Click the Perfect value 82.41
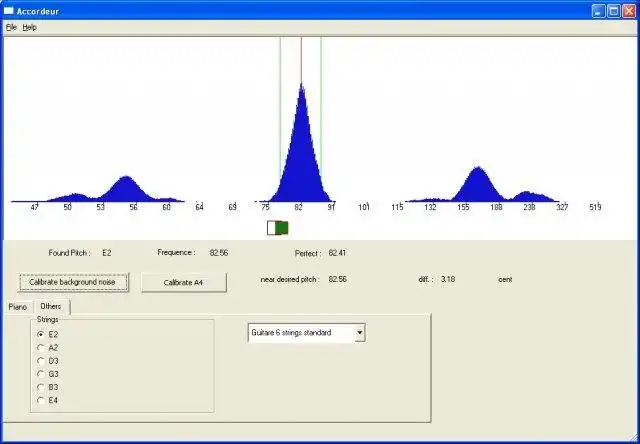This screenshot has height=444, width=640. click(337, 253)
